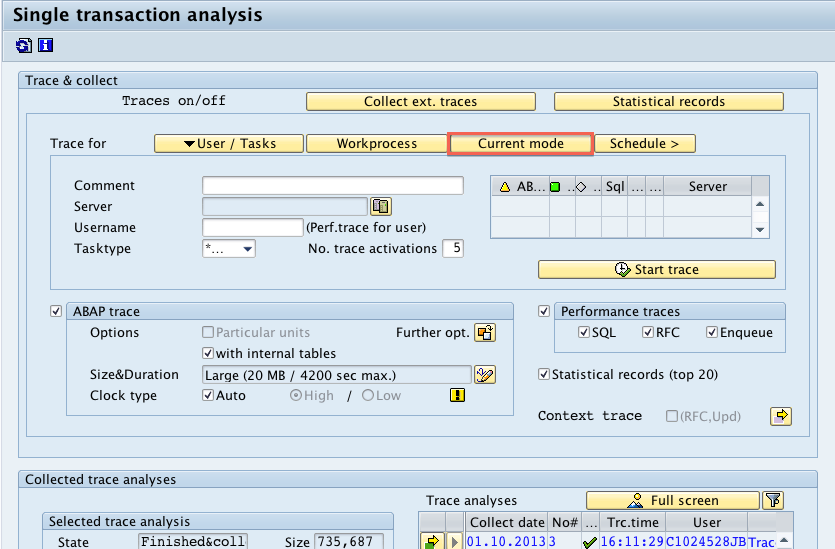The height and width of the screenshot is (549, 835).
Task: Click the scroll up arrow in trace analyses list
Action: click(x=784, y=540)
